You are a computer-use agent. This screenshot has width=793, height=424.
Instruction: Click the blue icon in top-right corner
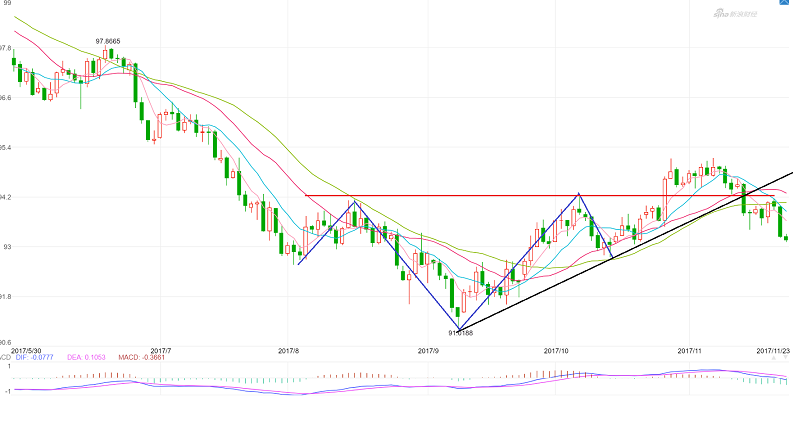[x=783, y=5]
